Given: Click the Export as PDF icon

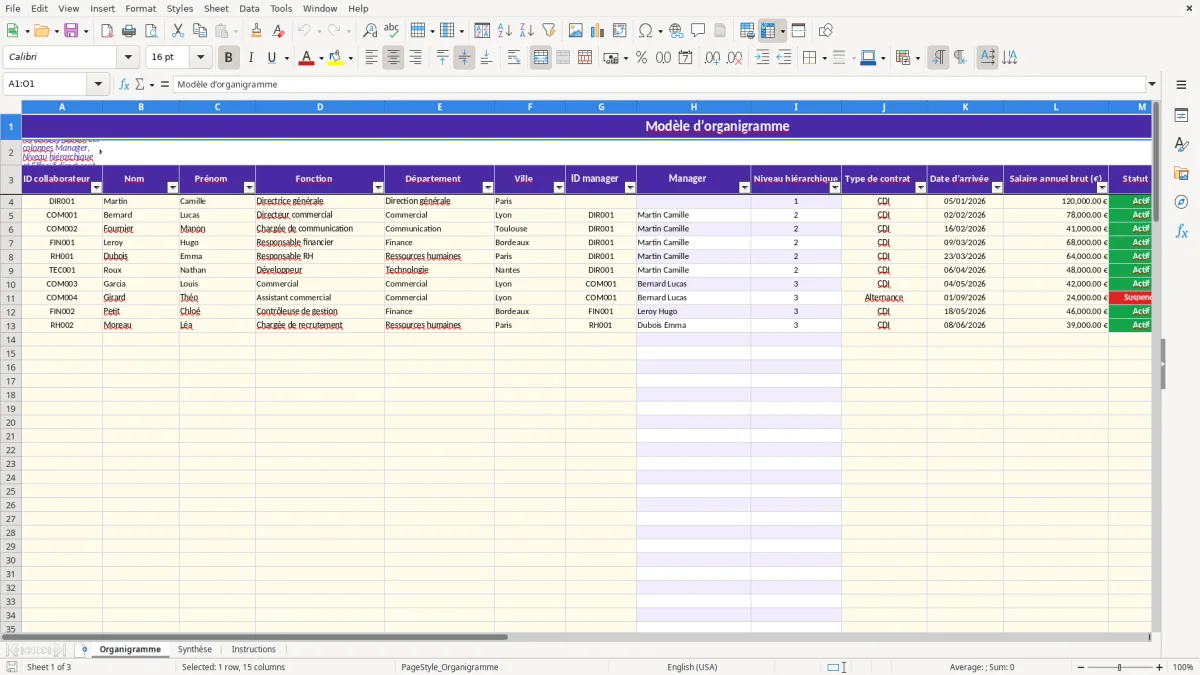Looking at the screenshot, I should [x=107, y=31].
